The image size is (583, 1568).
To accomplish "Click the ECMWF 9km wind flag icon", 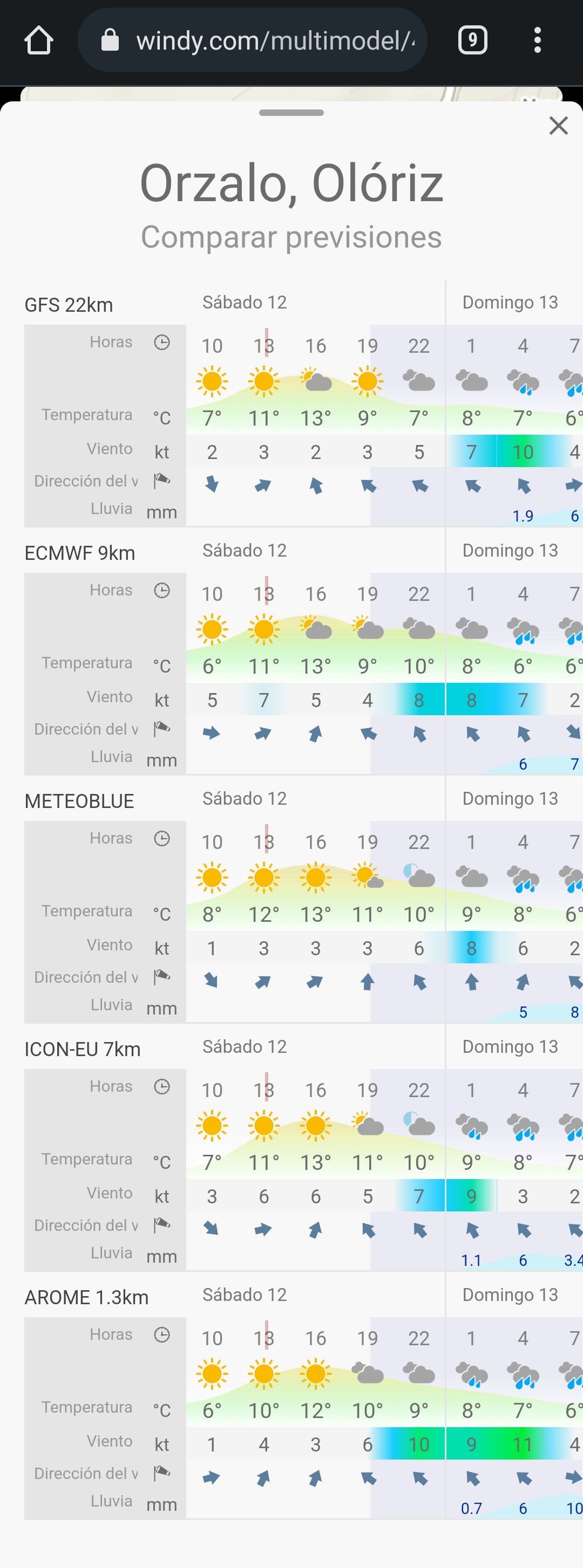I will point(162,729).
